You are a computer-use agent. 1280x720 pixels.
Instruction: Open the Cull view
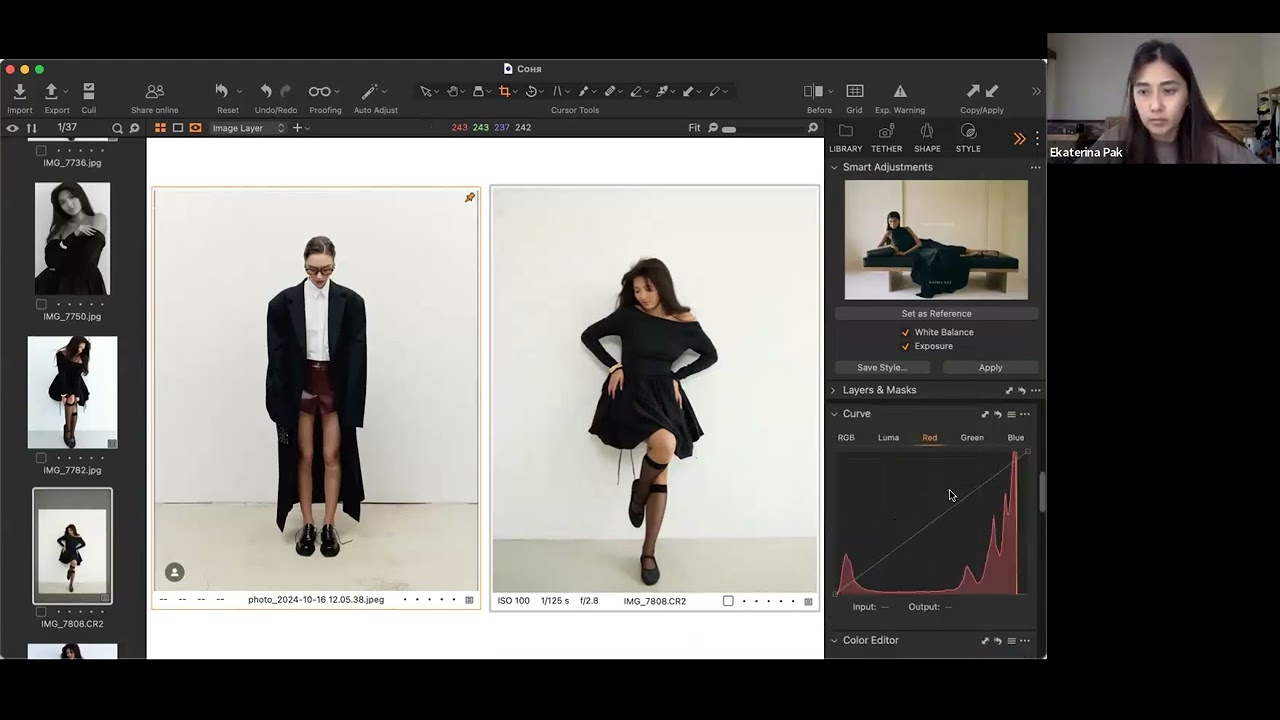point(89,91)
